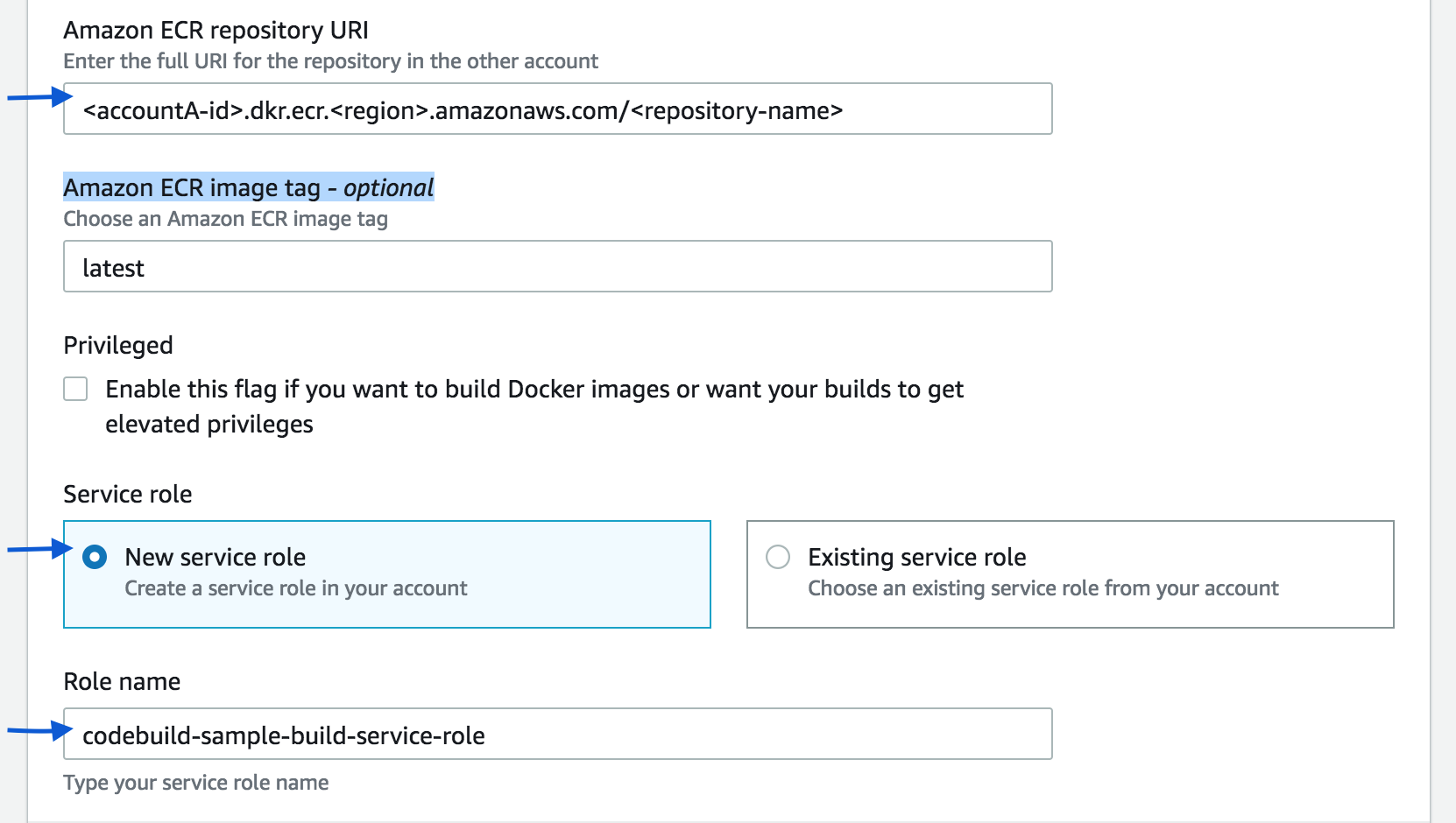Select the Existing service role radio button
This screenshot has height=823, width=1456.
tap(778, 557)
